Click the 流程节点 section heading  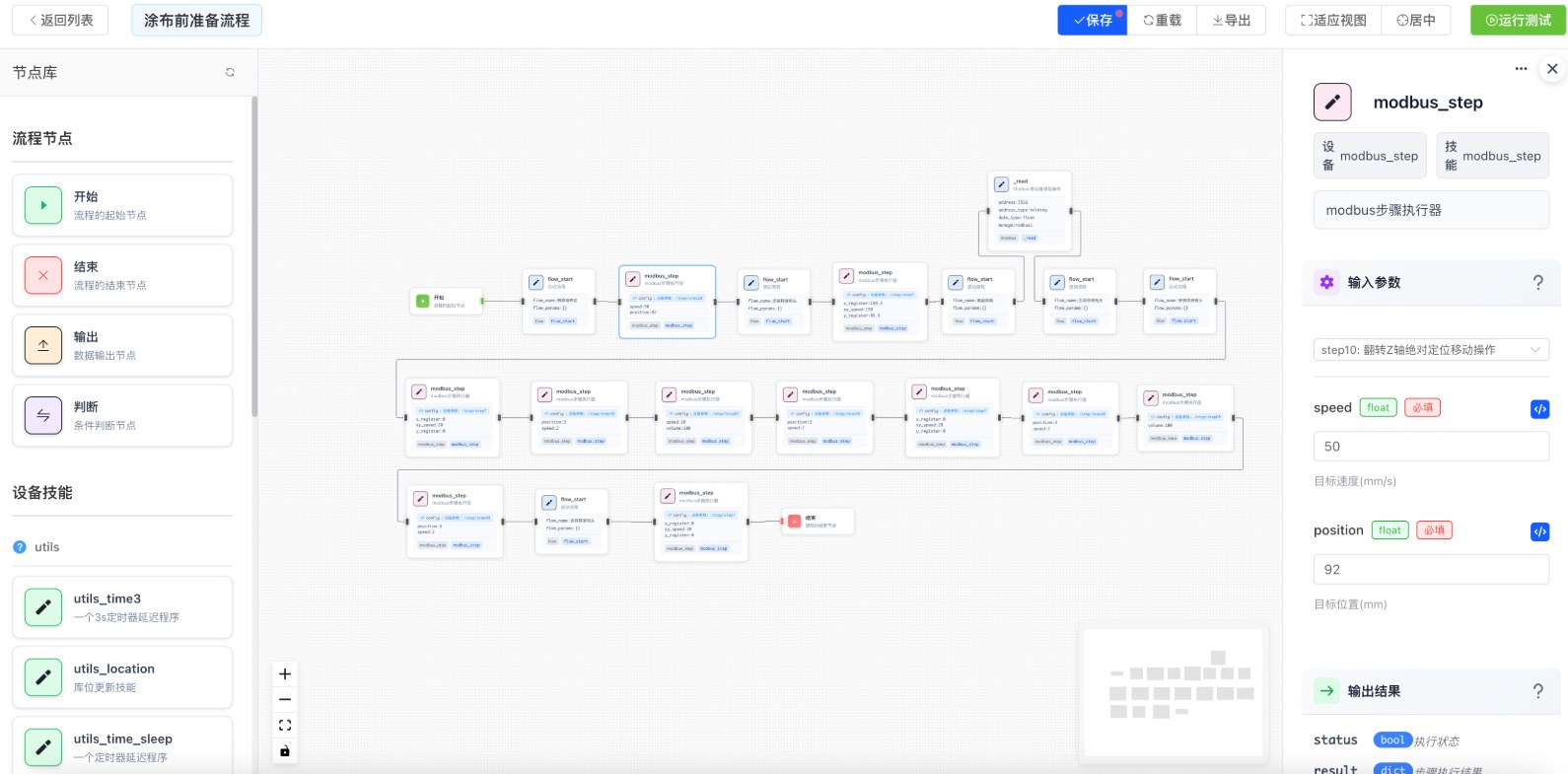(42, 138)
